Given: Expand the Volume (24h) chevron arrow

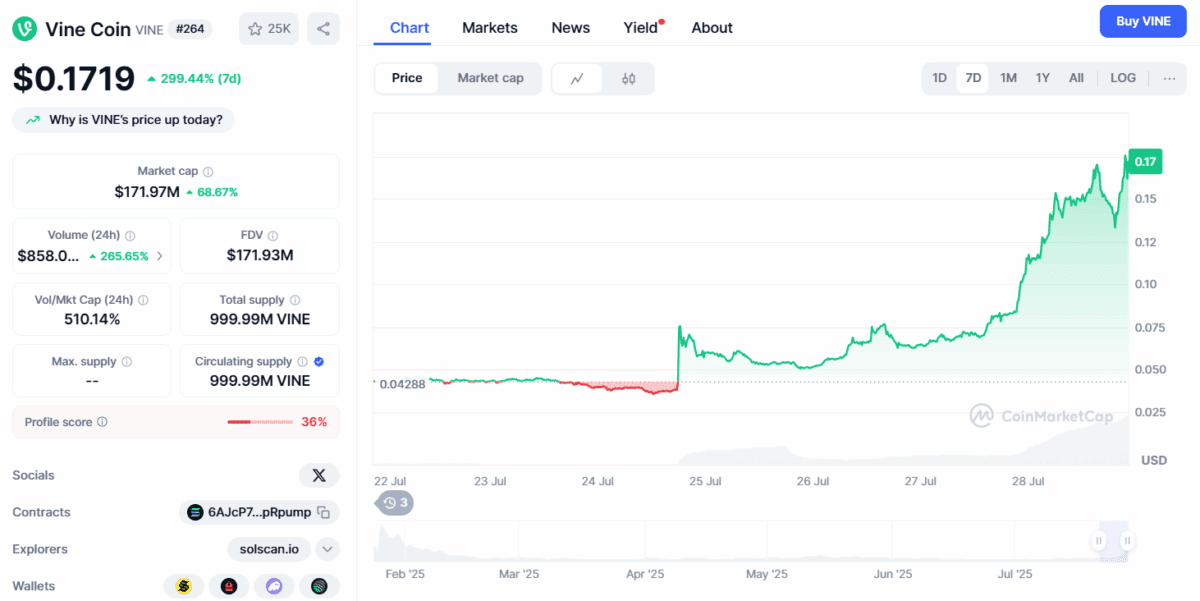Looking at the screenshot, I should (159, 256).
